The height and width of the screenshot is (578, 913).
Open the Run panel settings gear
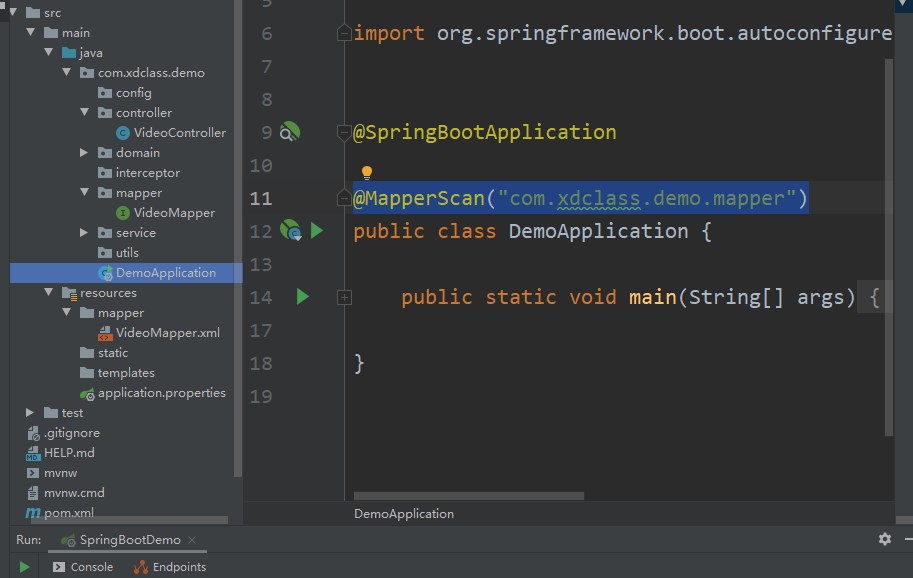pos(884,539)
